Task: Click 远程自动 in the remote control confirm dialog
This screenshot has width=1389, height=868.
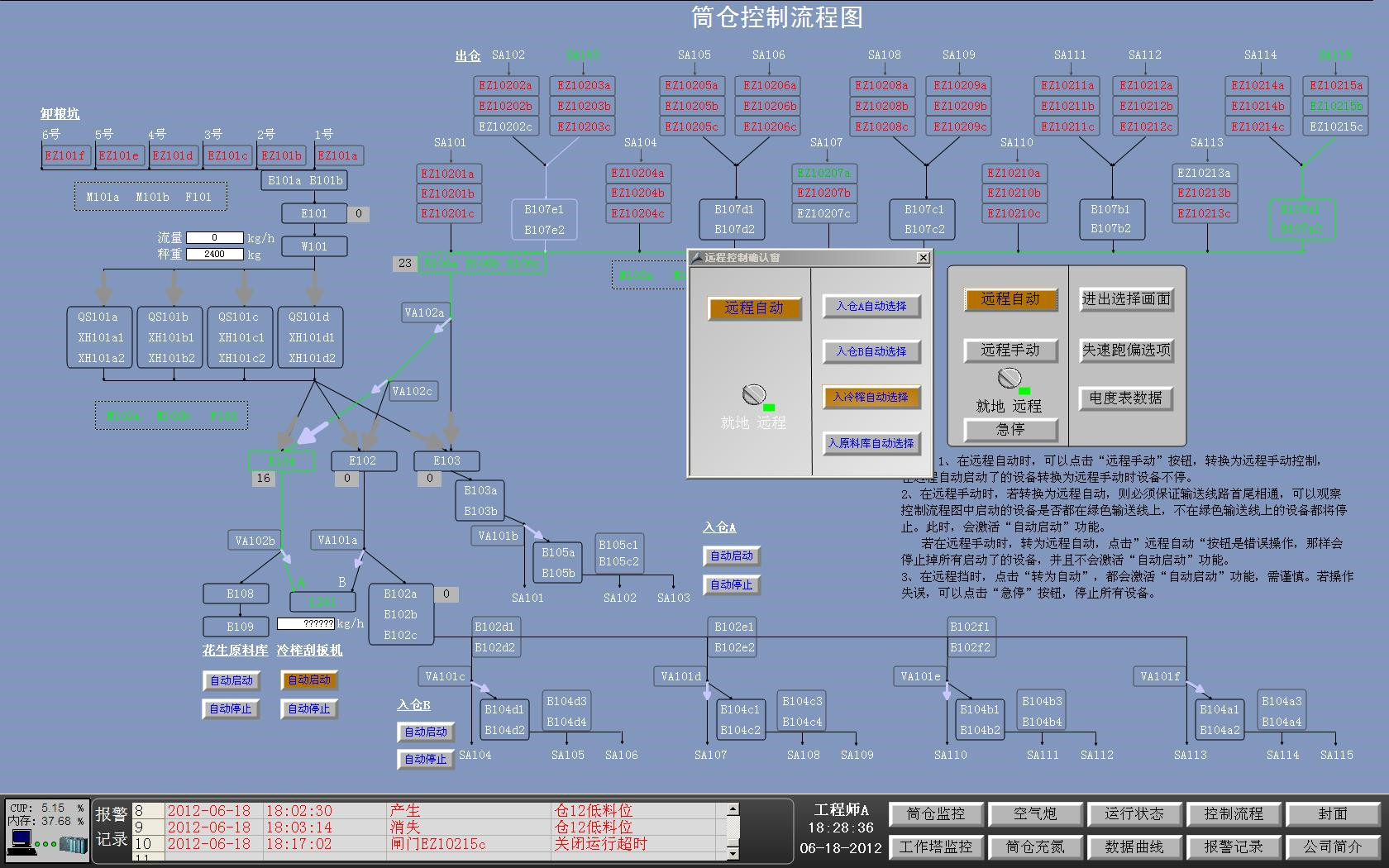Action: pyautogui.click(x=754, y=308)
